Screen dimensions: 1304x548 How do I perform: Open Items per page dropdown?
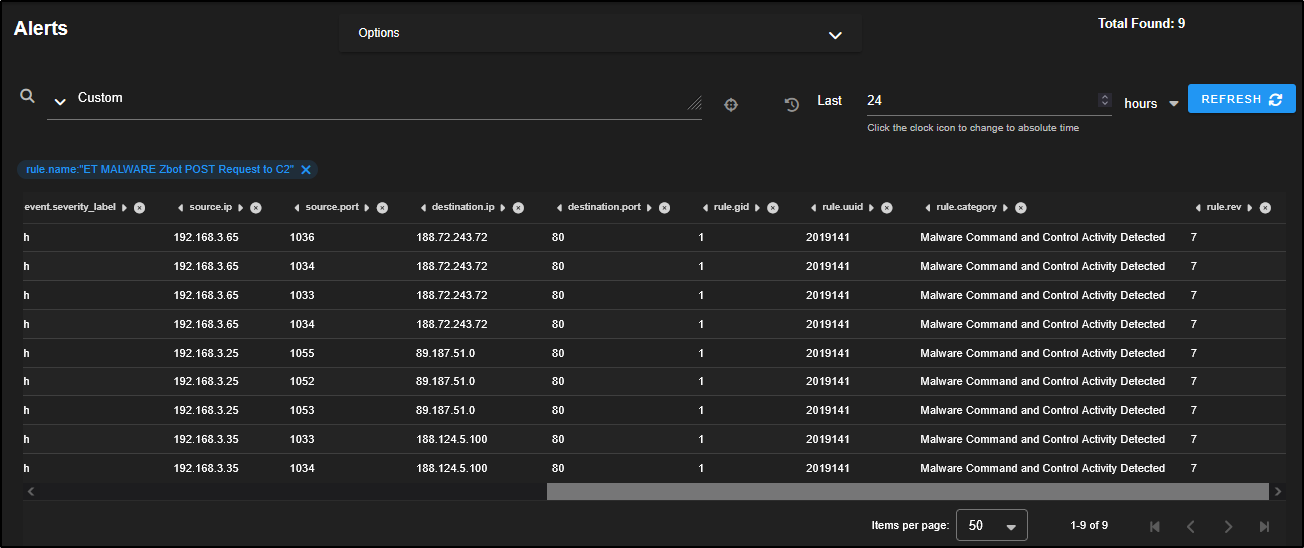point(1010,526)
